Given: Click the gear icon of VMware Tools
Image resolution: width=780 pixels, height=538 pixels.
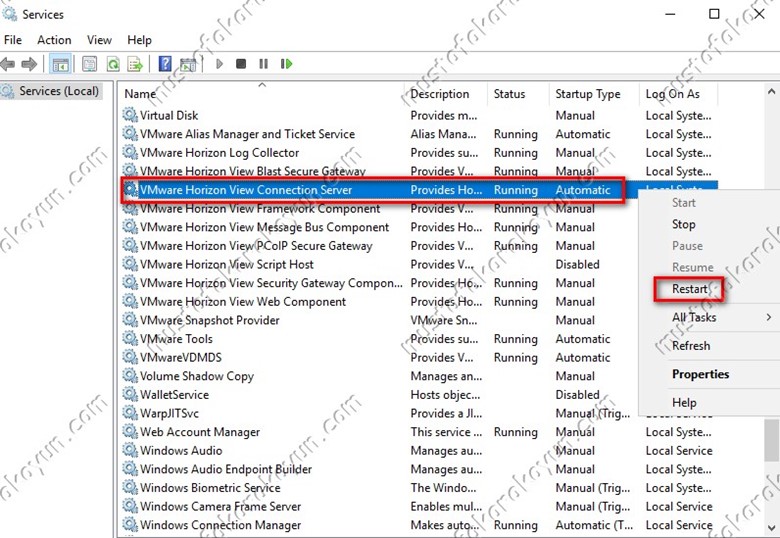Looking at the screenshot, I should [x=130, y=338].
